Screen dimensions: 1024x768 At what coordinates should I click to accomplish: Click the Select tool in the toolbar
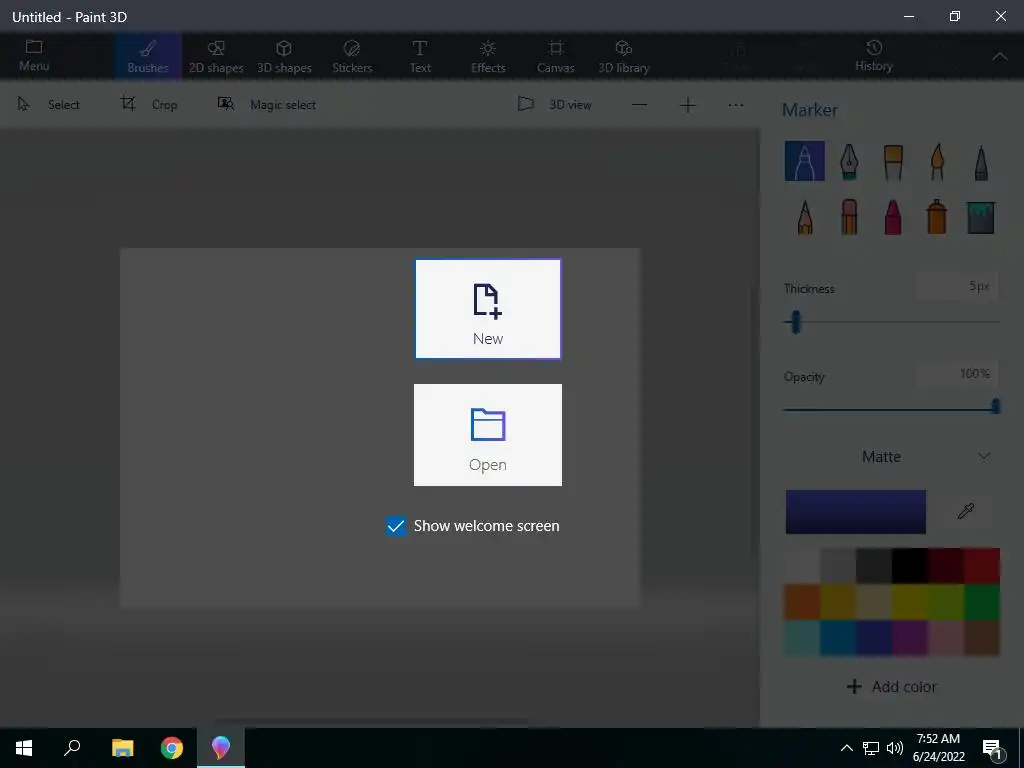coord(48,104)
